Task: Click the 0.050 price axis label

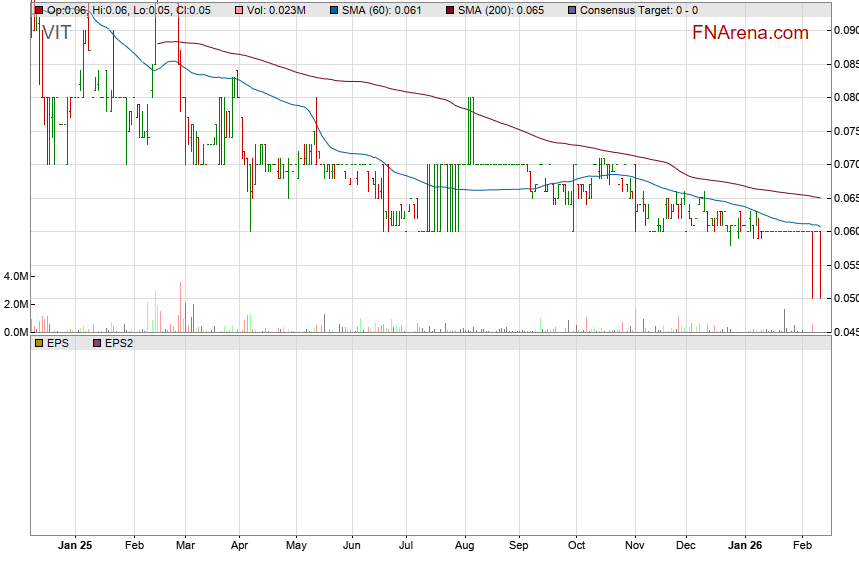Action: 845,298
